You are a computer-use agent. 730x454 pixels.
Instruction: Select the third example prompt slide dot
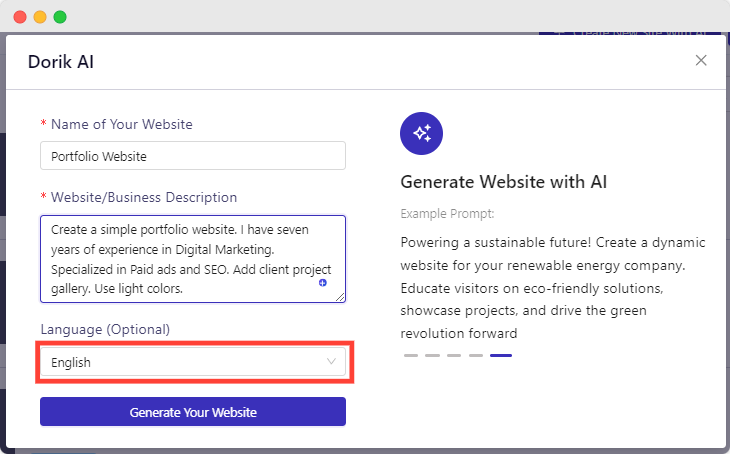tap(454, 355)
